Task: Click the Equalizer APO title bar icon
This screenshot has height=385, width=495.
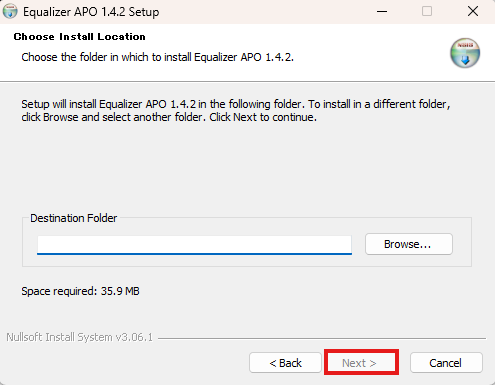Action: coord(10,11)
